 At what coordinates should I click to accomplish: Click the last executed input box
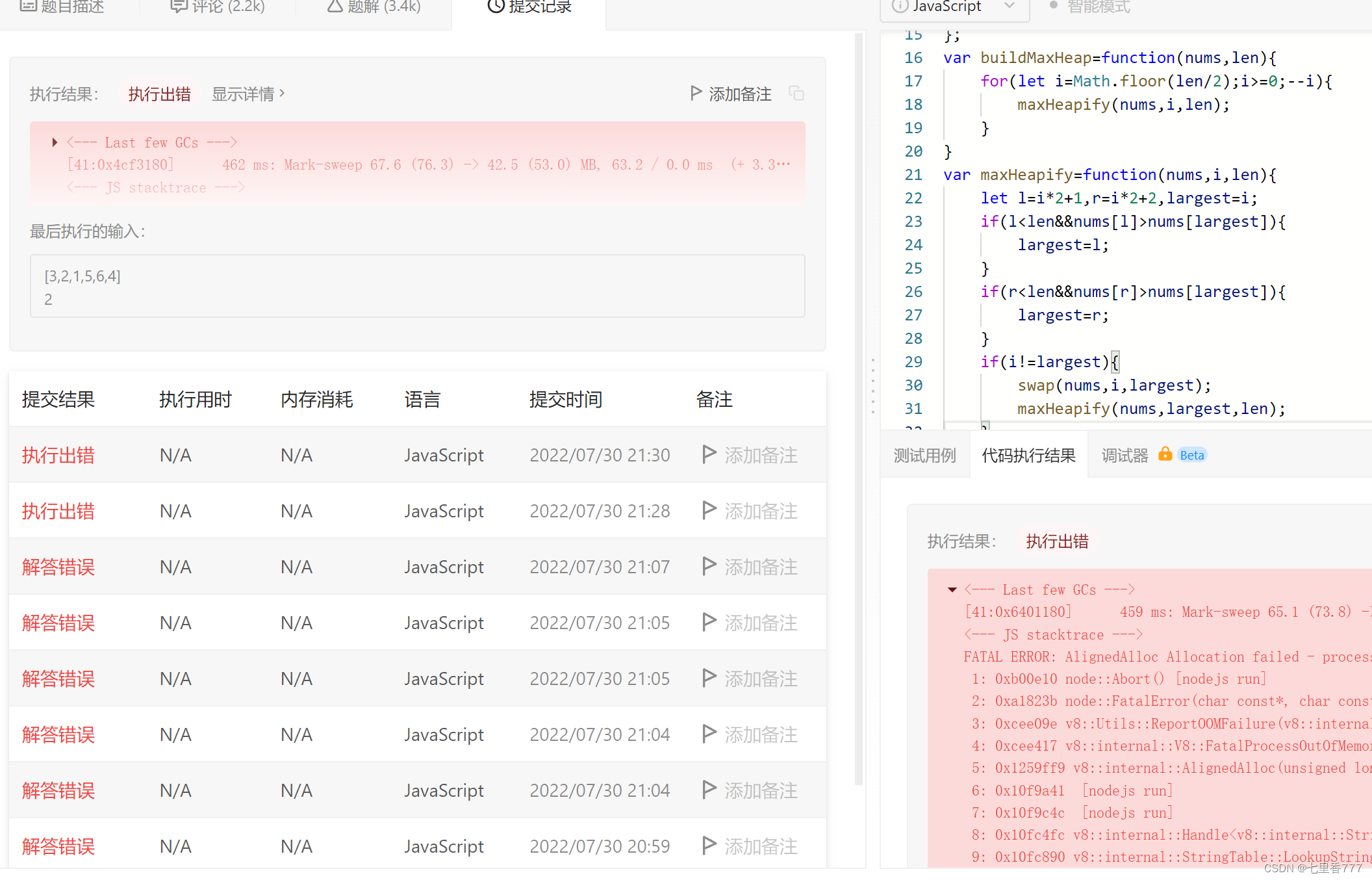pyautogui.click(x=417, y=286)
